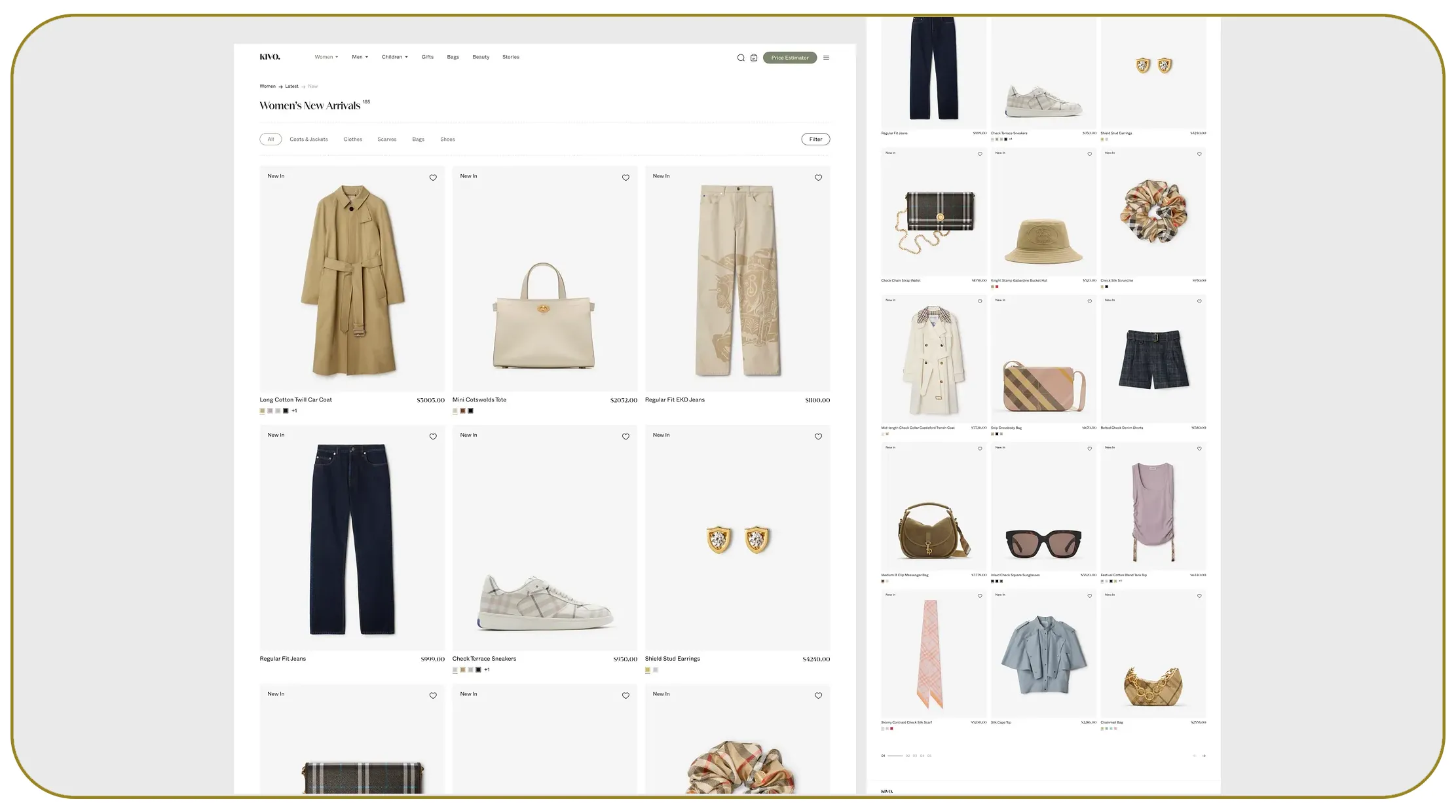Select the Coats & Jackets category tab
This screenshot has width=1456, height=812.
tap(308, 139)
